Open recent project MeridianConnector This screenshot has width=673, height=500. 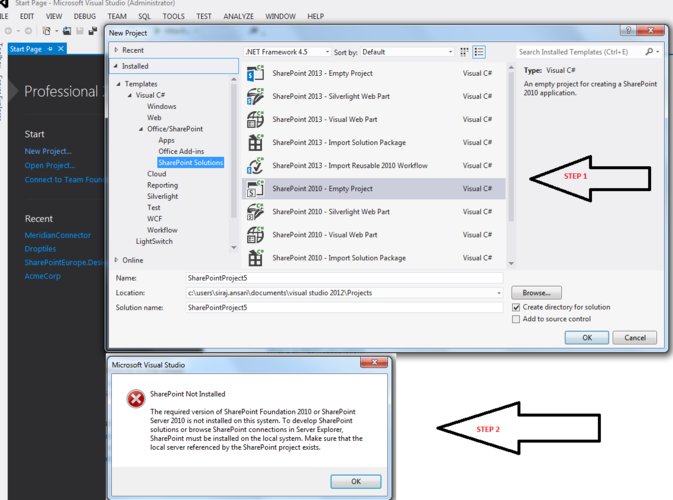pos(58,235)
